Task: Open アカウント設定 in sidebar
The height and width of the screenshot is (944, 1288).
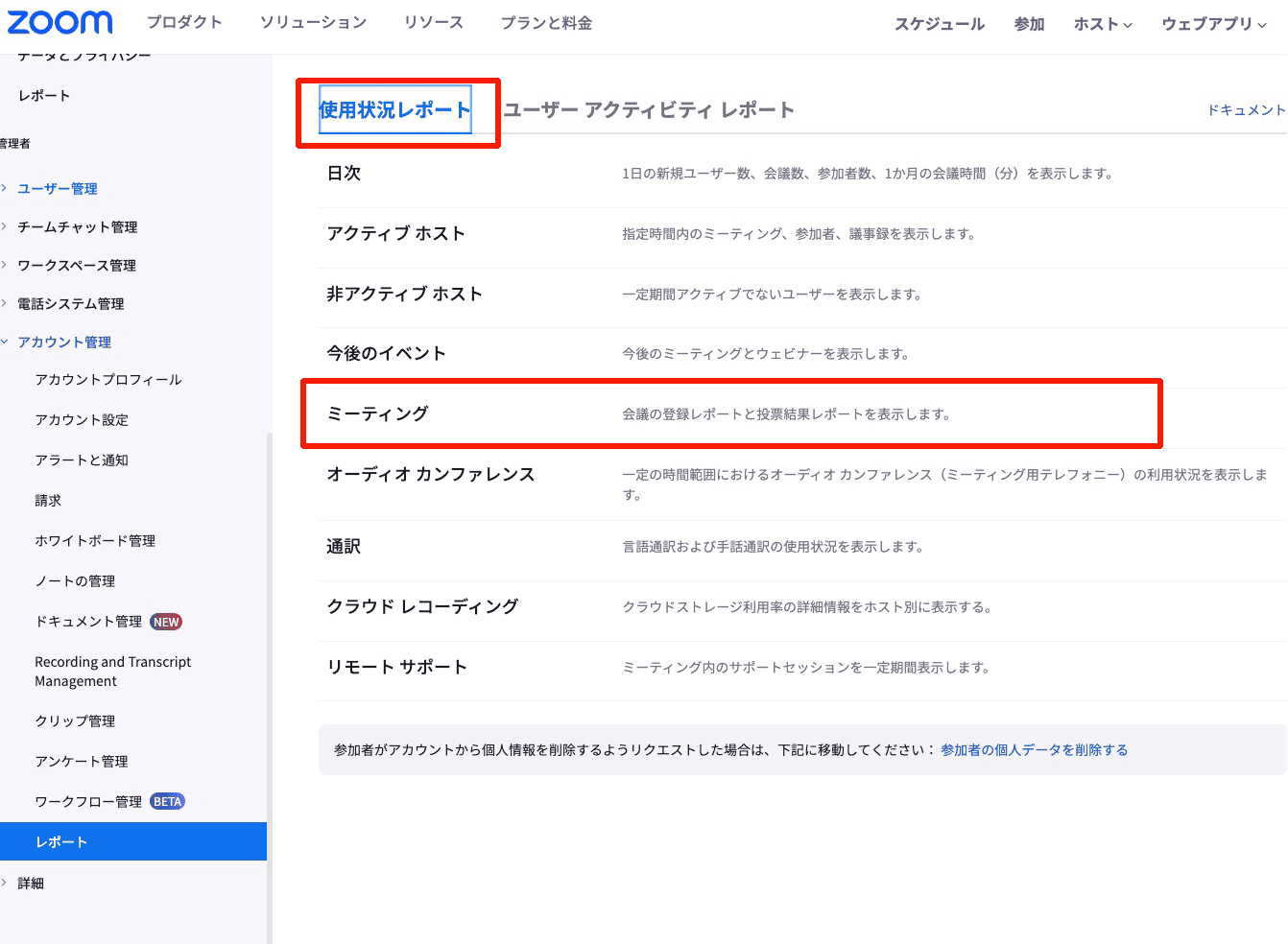Action: (x=82, y=420)
